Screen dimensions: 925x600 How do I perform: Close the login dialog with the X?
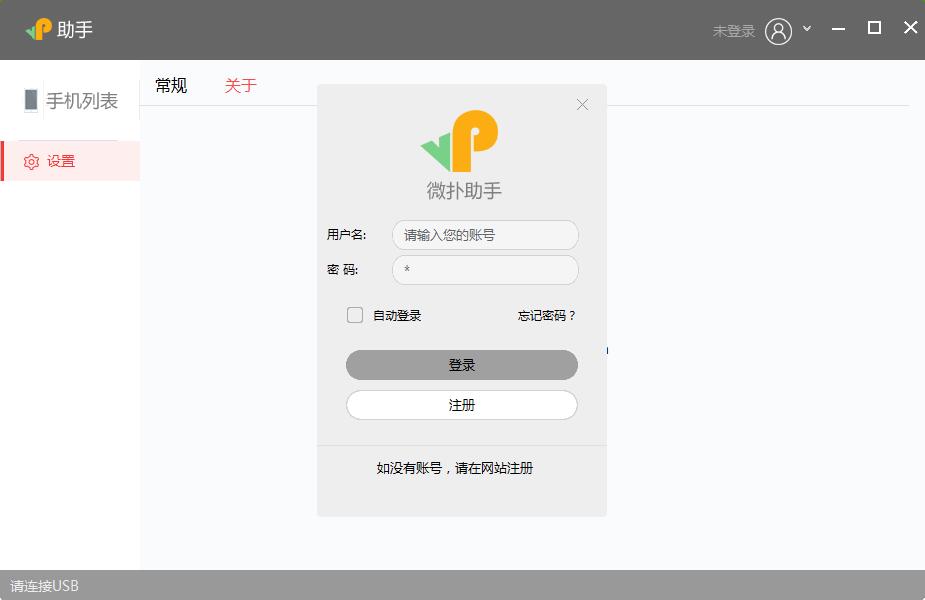tap(582, 104)
